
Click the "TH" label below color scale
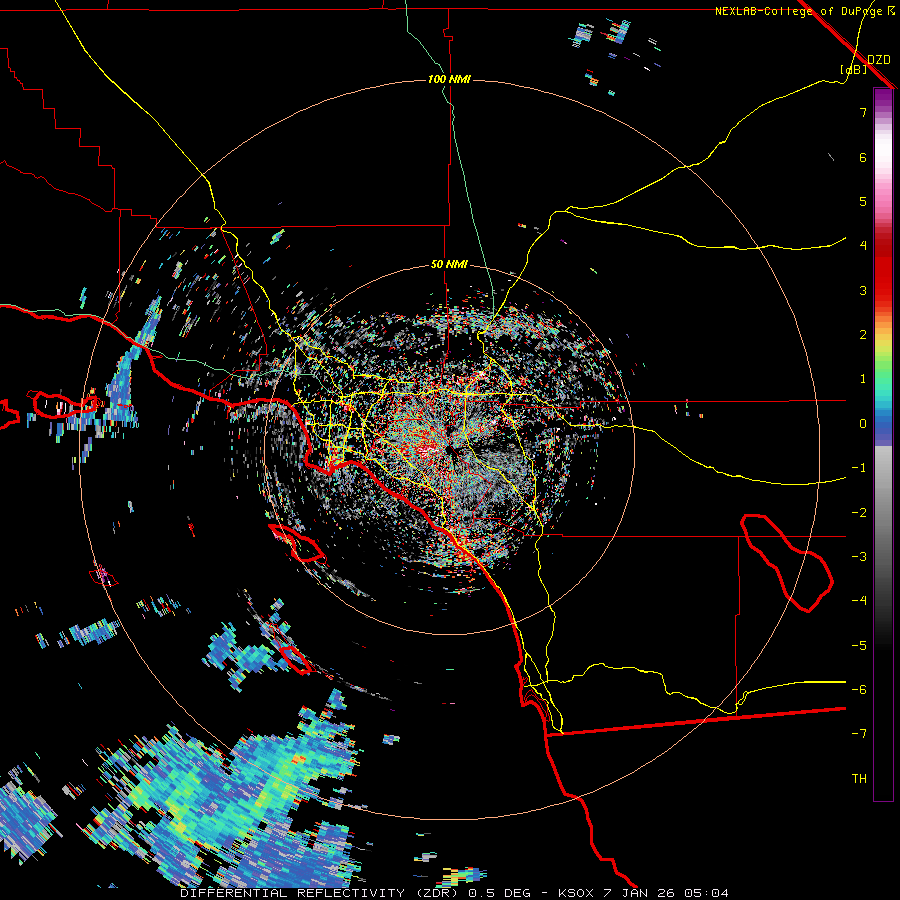point(859,779)
